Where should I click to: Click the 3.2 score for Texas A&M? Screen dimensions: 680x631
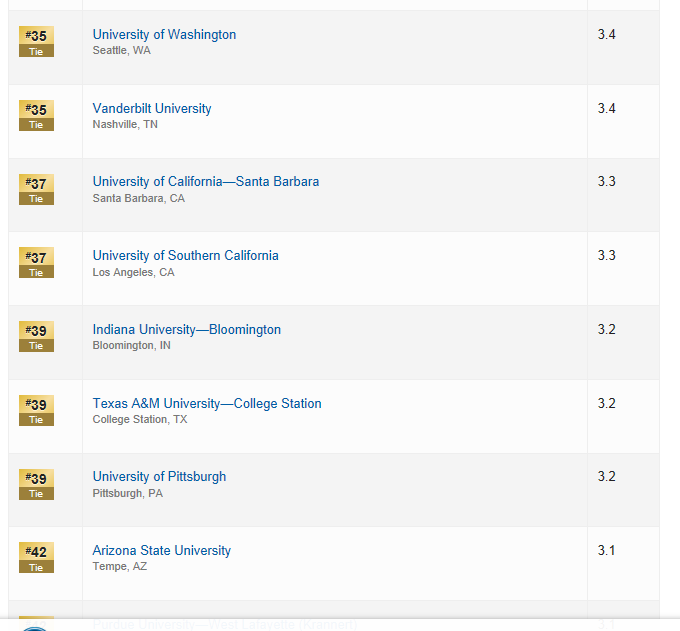pos(606,403)
